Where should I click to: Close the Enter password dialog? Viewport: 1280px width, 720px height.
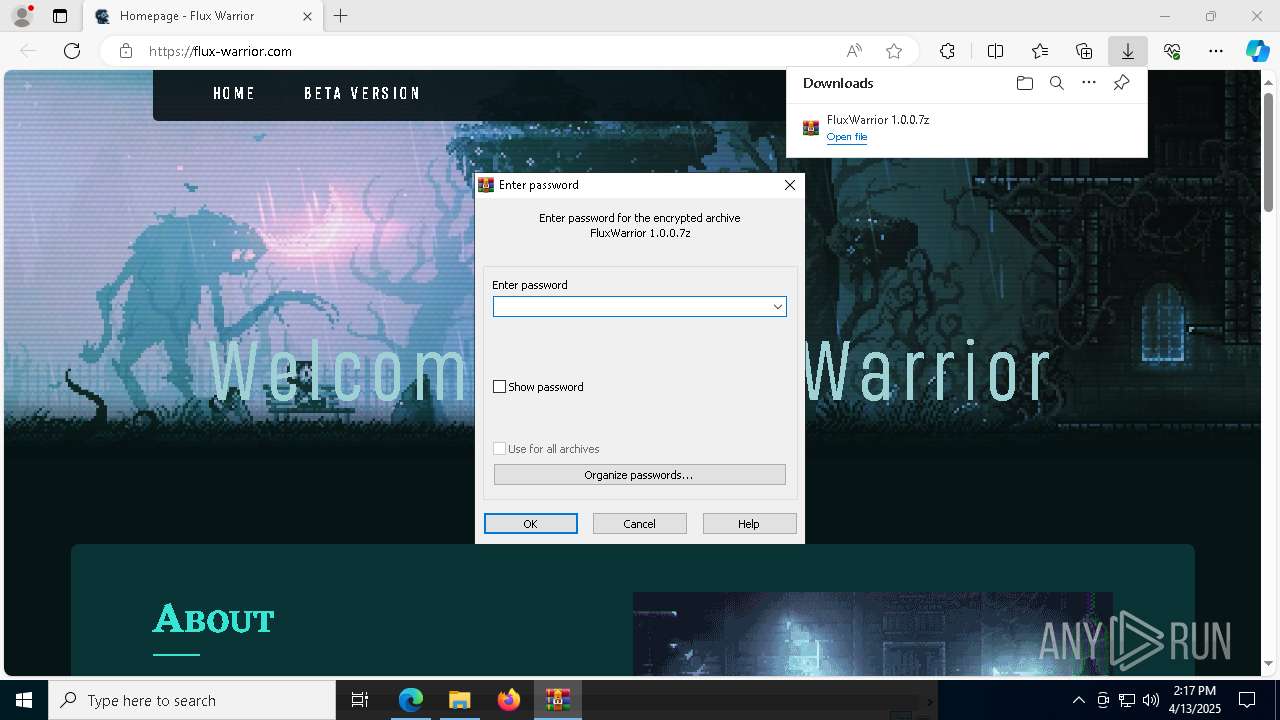point(789,185)
